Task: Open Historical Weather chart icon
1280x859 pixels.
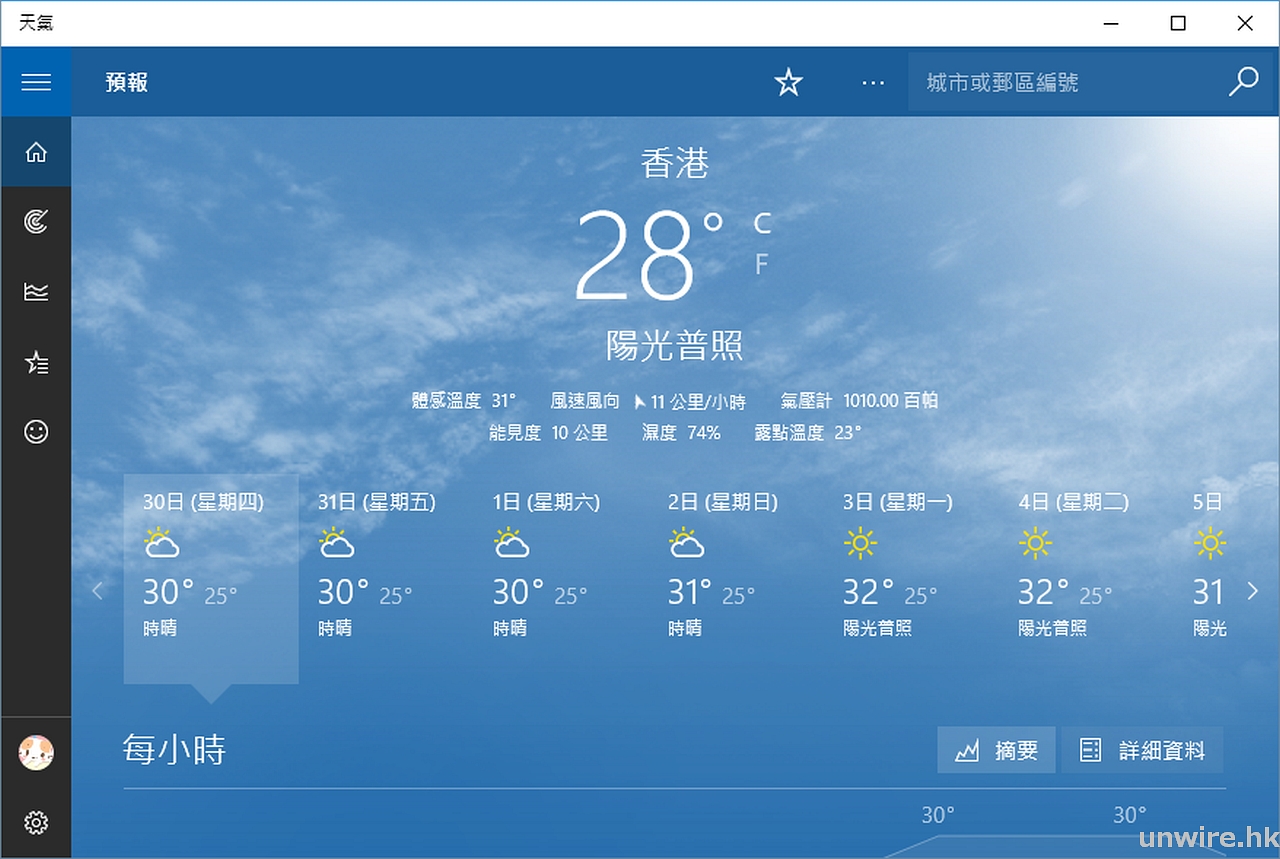Action: (36, 292)
